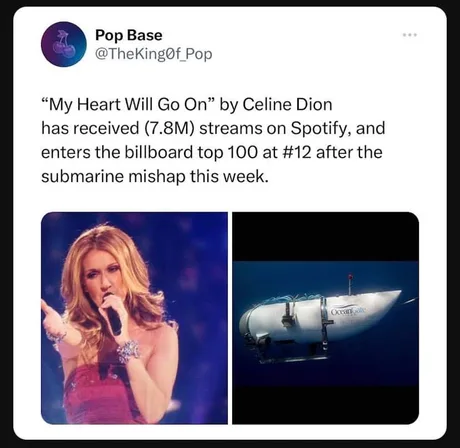This screenshot has height=448, width=460.
Task: Click the quoted "My Heart Will Go On" title
Action: pyautogui.click(x=128, y=105)
